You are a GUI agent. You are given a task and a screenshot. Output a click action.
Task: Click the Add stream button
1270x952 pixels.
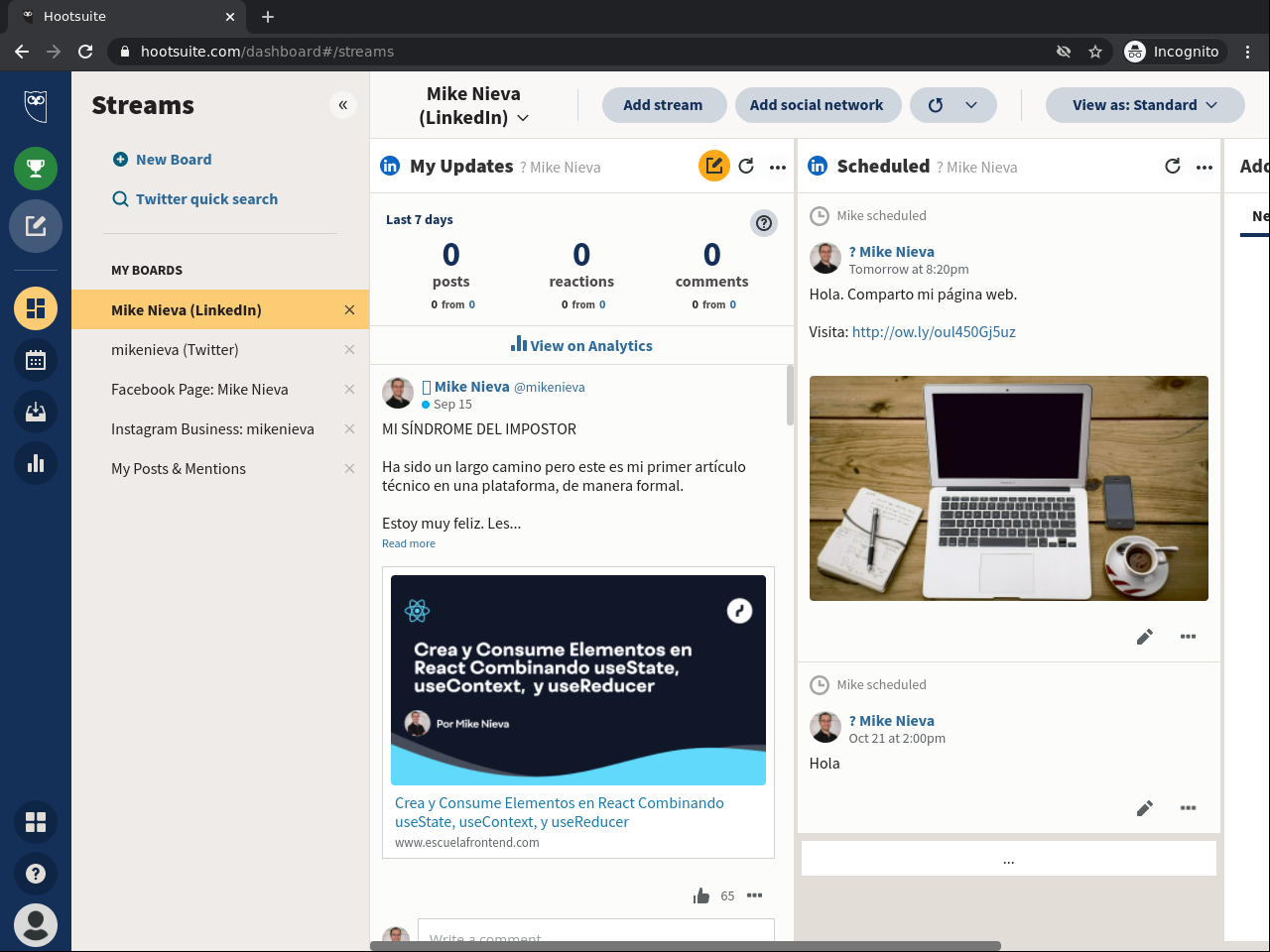coord(664,105)
